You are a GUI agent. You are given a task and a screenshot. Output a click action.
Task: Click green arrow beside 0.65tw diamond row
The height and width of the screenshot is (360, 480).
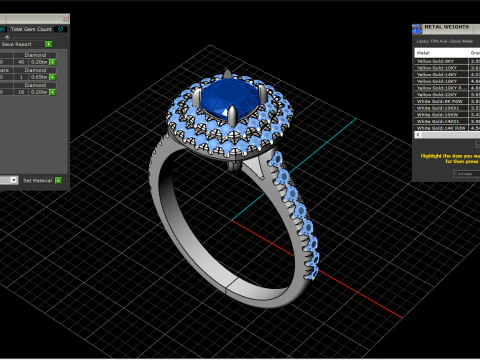coord(53,77)
